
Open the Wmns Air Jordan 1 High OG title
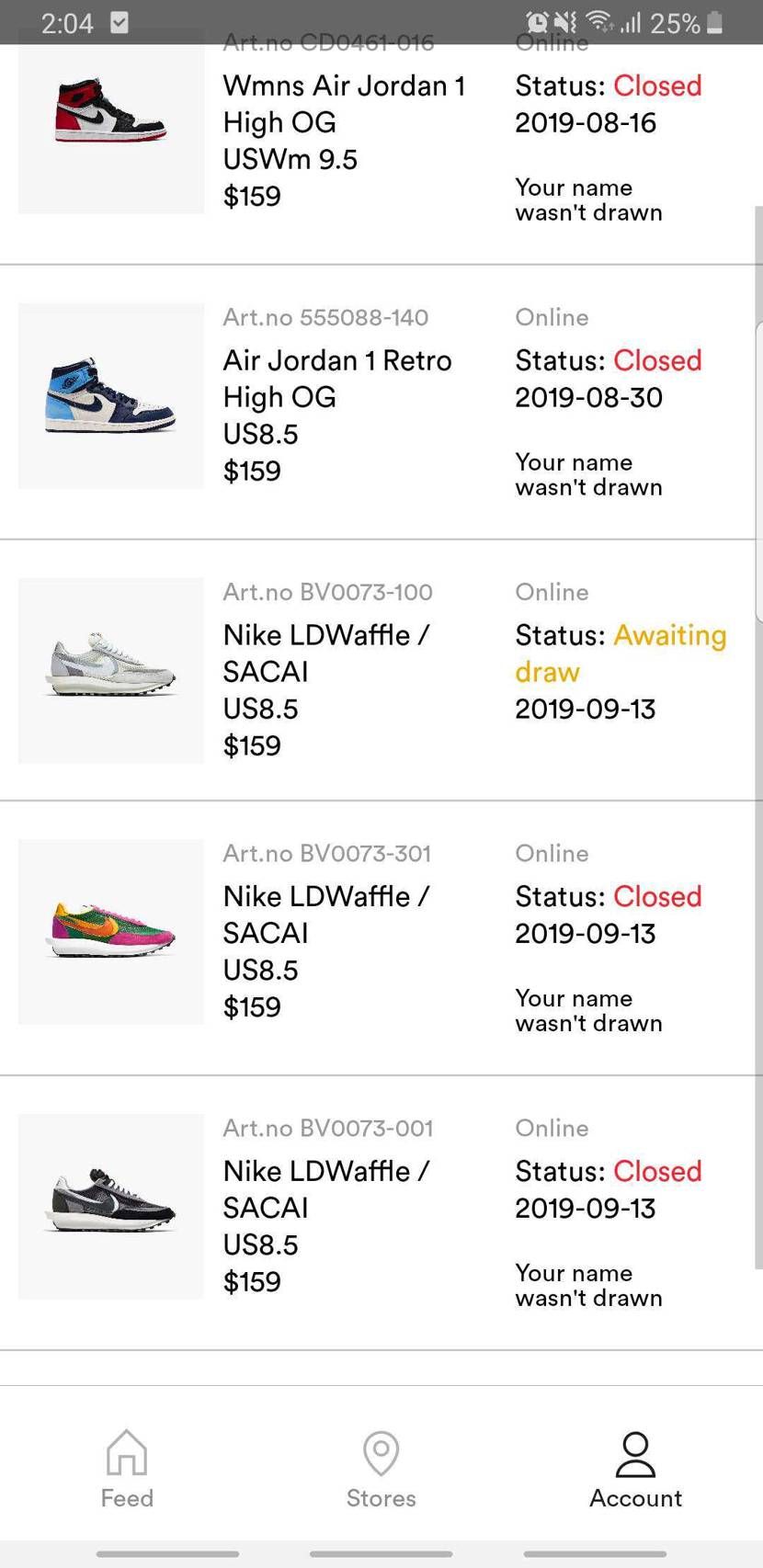pyautogui.click(x=344, y=104)
